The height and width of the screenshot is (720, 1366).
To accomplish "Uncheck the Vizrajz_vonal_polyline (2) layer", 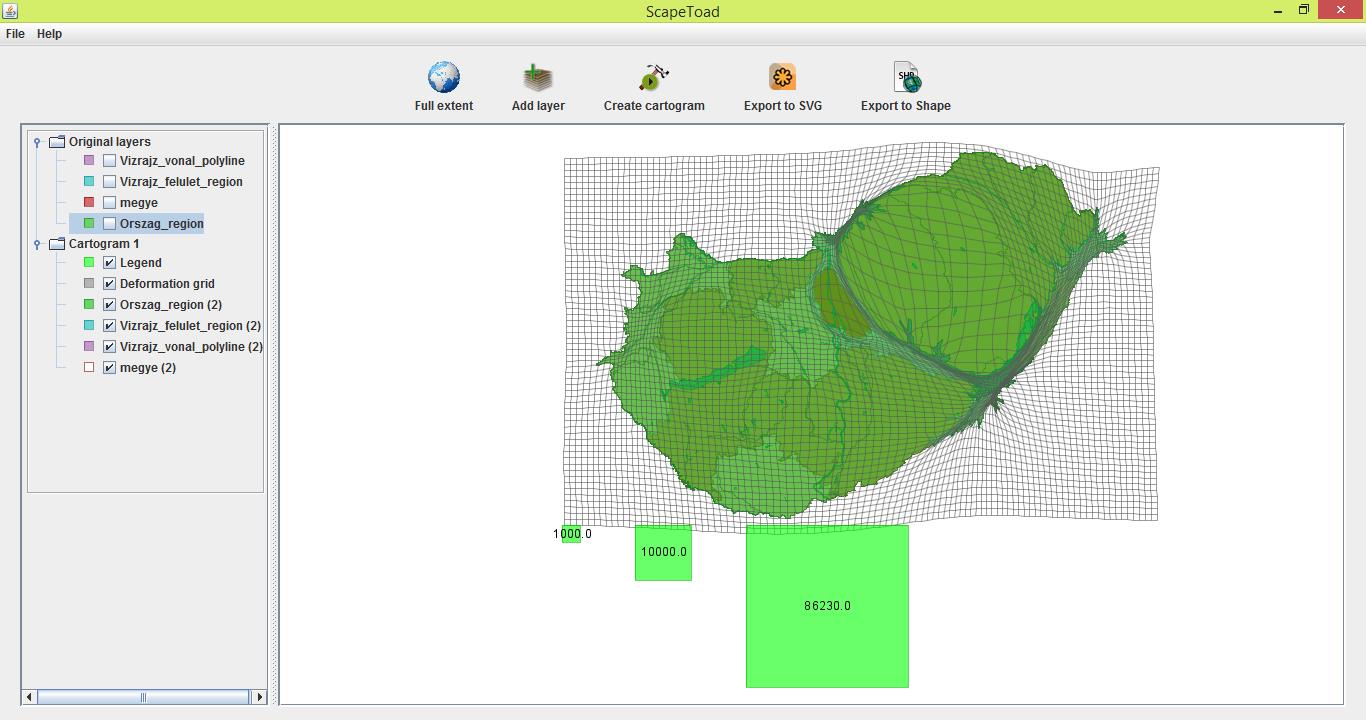I will pyautogui.click(x=110, y=347).
